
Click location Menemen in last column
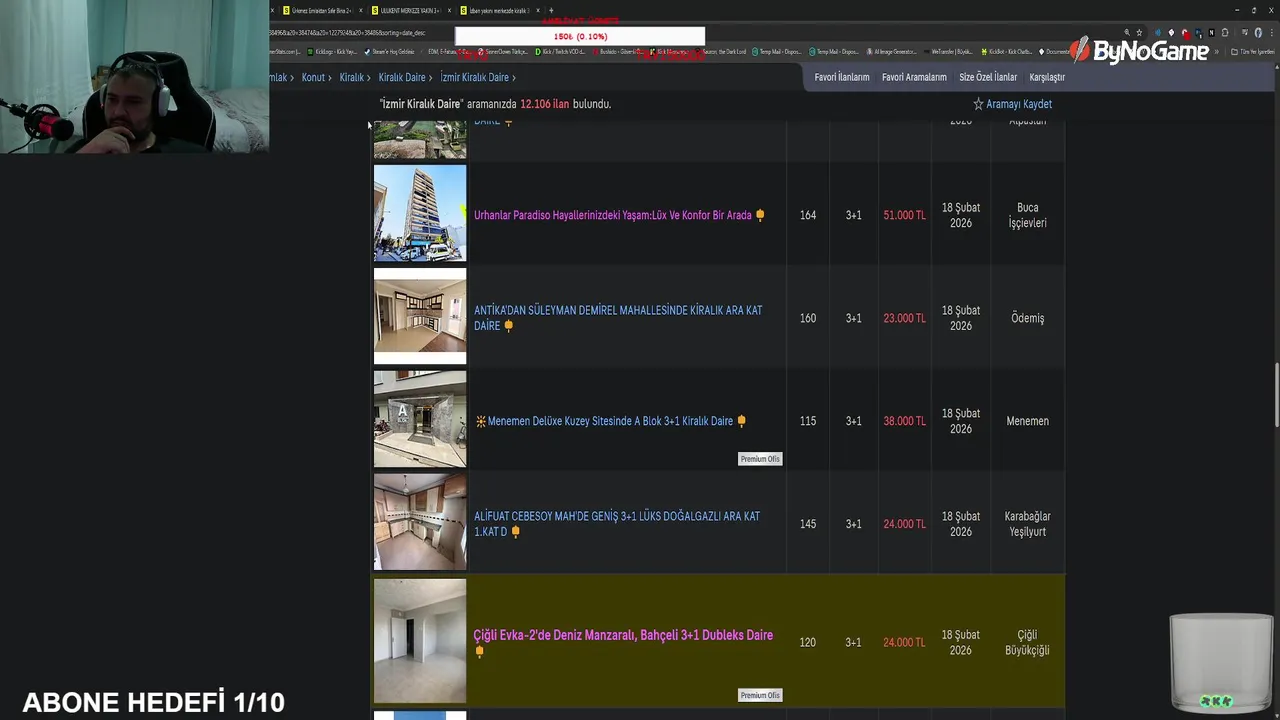1027,421
